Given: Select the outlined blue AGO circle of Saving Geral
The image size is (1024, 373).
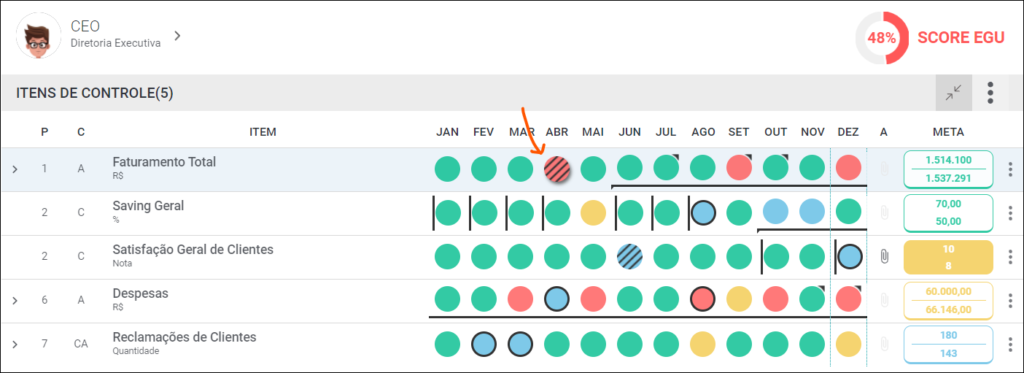Looking at the screenshot, I should pyautogui.click(x=703, y=213).
